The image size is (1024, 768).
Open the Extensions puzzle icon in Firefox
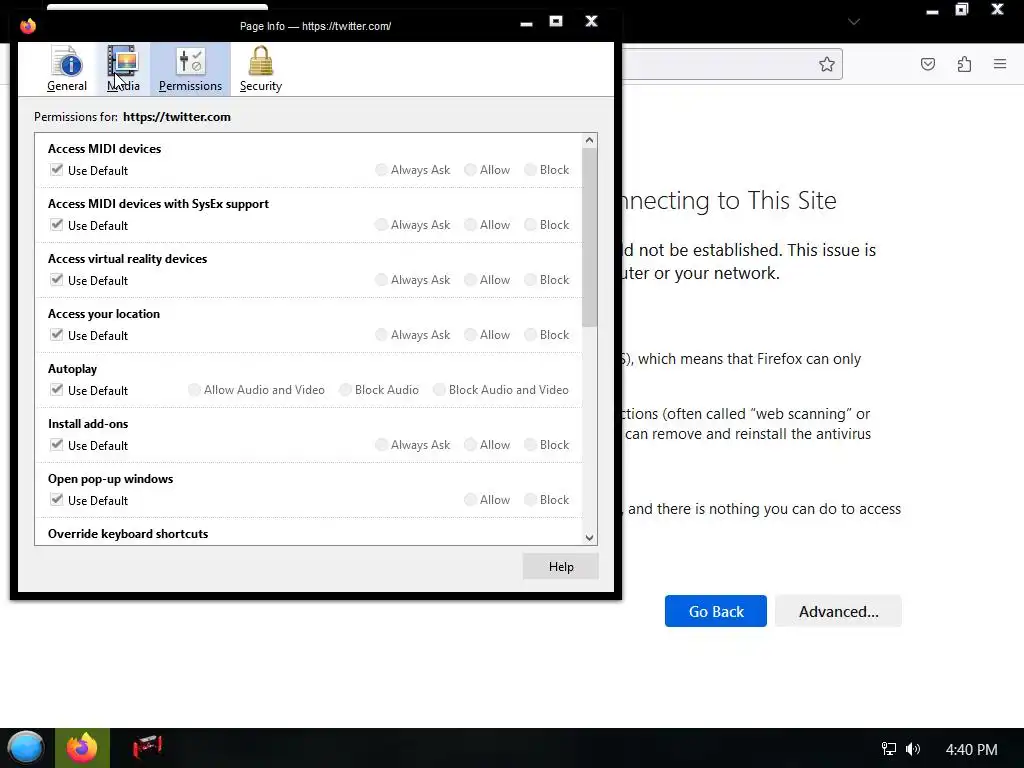[964, 64]
